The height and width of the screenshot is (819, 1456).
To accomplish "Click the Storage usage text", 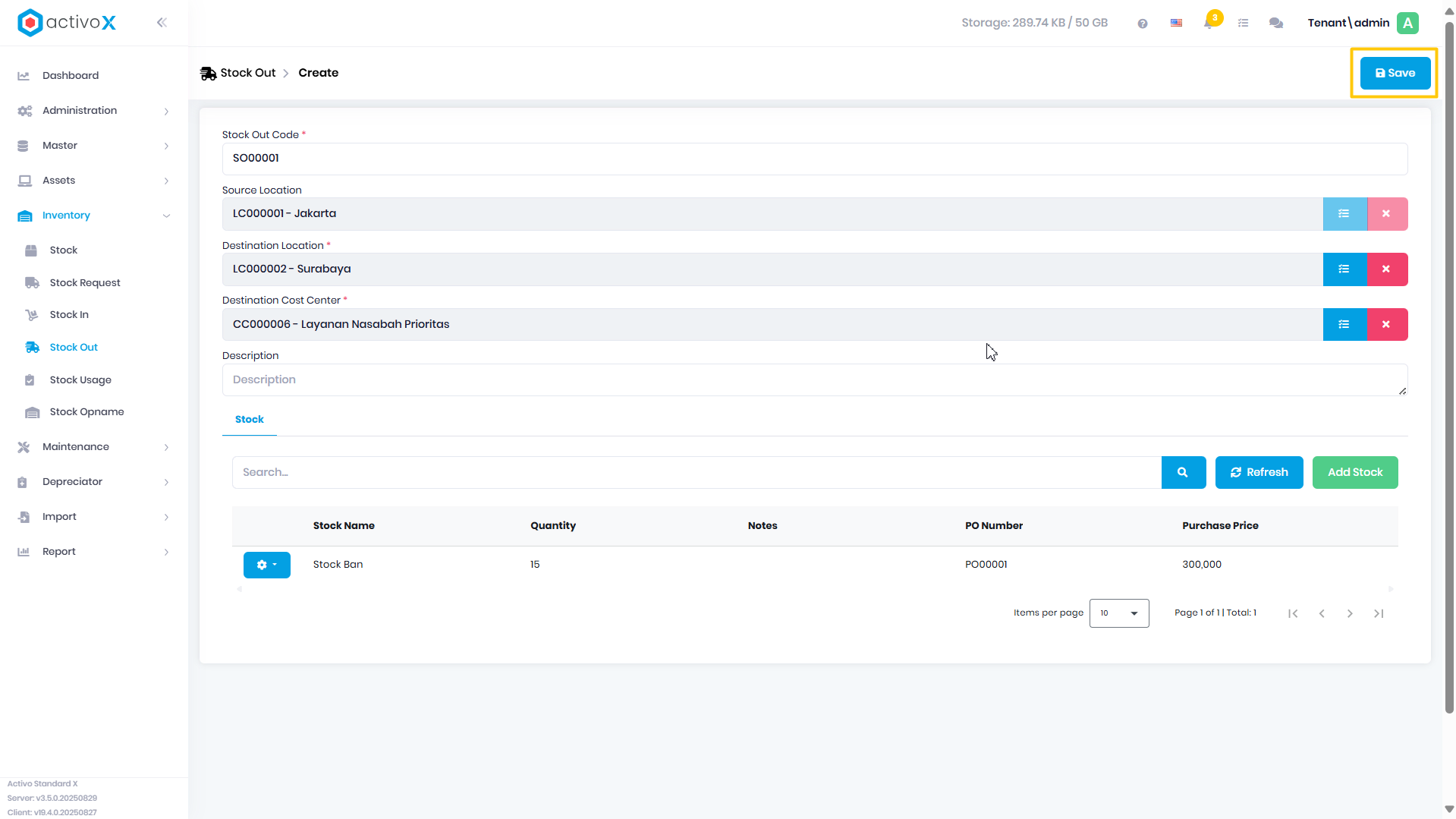I will 1034,23.
